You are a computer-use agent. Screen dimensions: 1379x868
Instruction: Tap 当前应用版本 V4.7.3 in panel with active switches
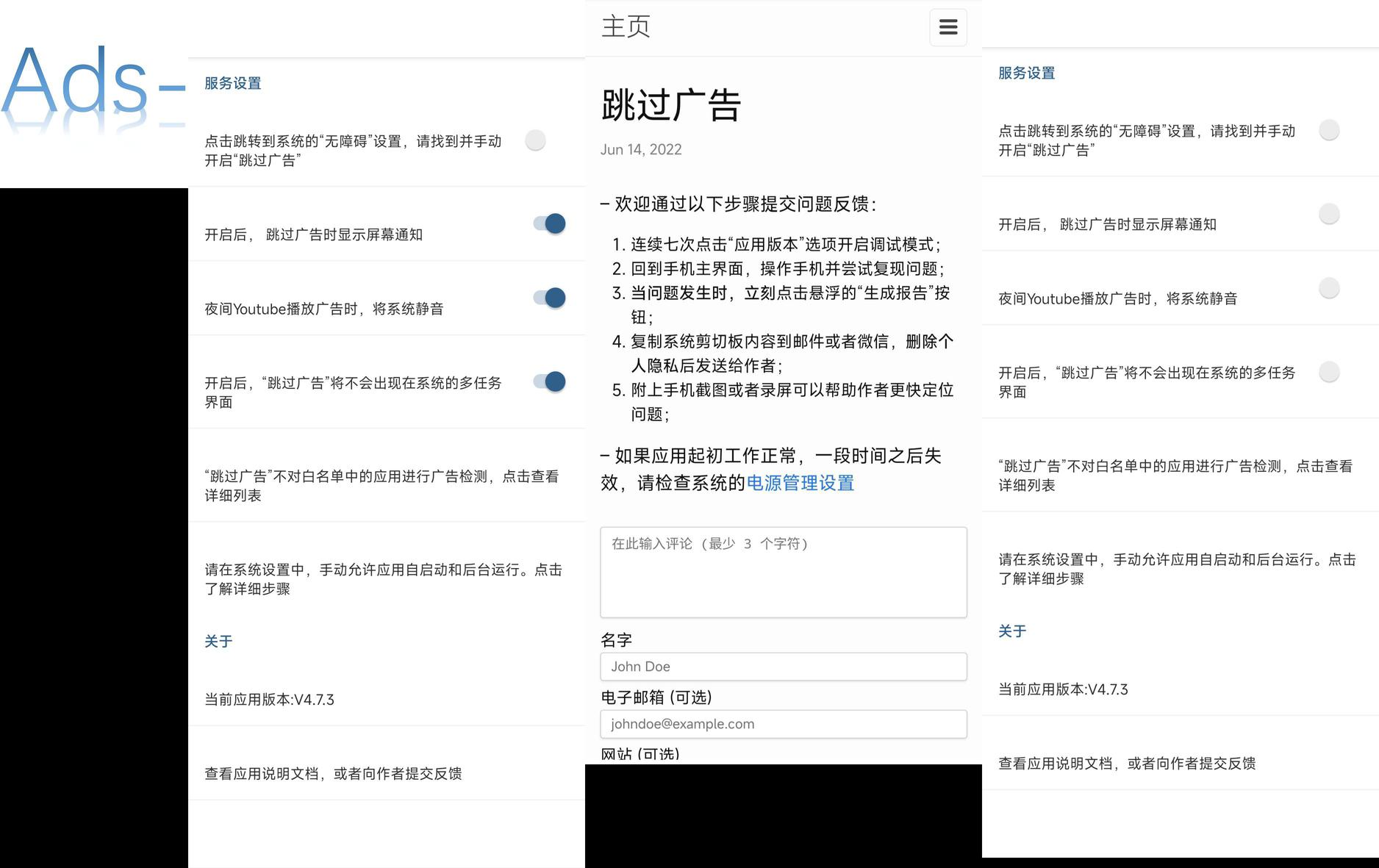pyautogui.click(x=270, y=700)
